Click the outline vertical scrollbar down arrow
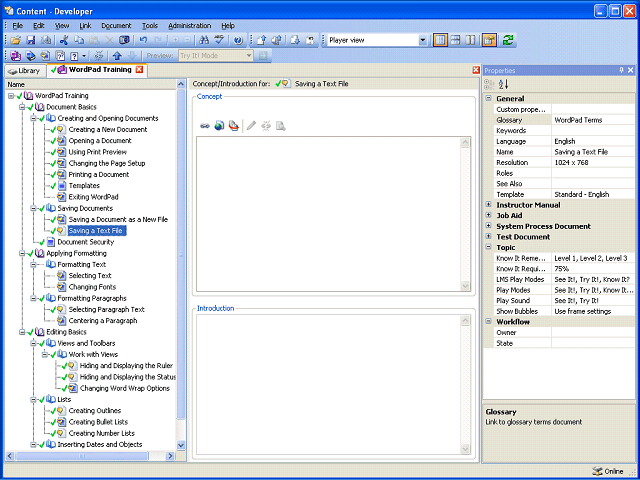This screenshot has height=480, width=640. pyautogui.click(x=181, y=445)
